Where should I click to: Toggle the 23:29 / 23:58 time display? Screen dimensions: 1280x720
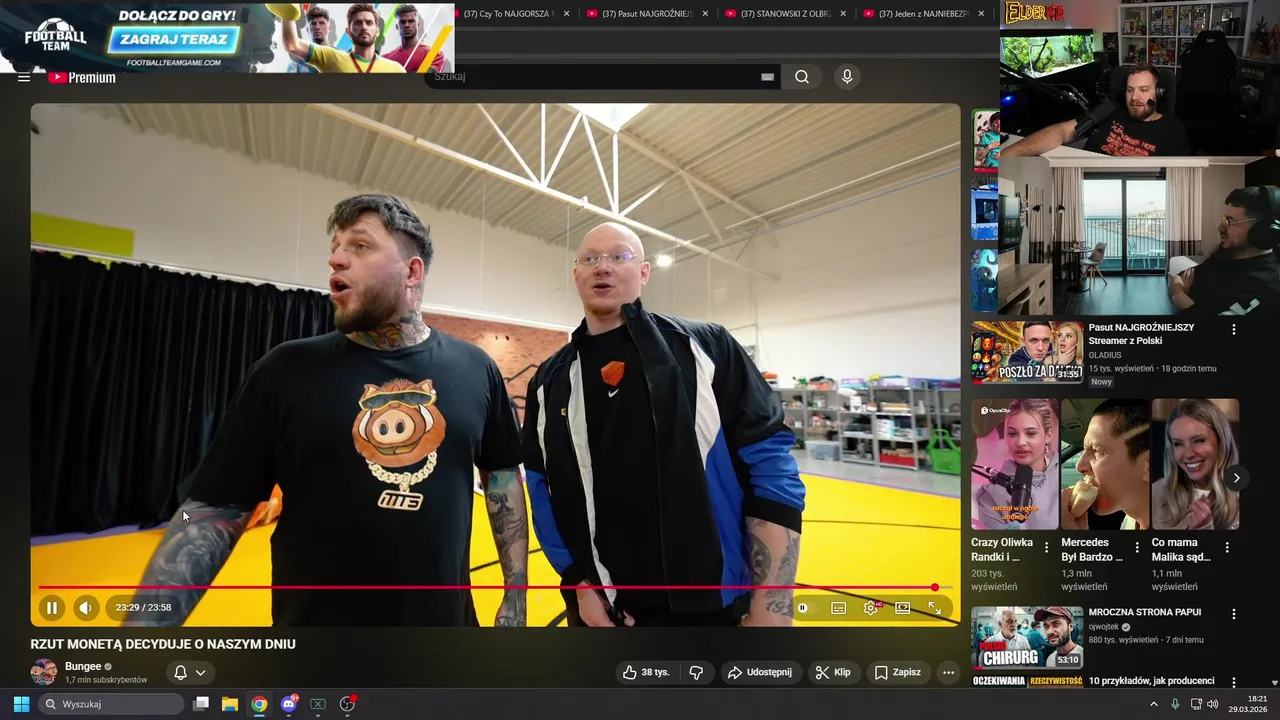(143, 607)
